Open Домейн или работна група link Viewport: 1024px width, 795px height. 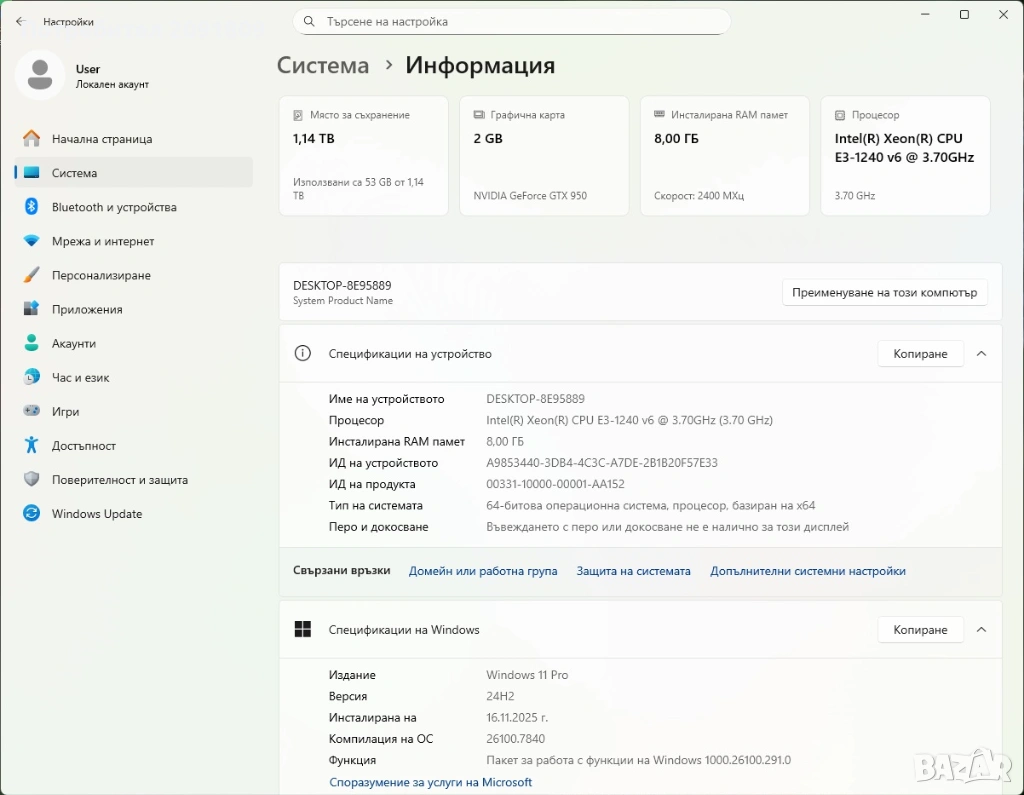(483, 571)
